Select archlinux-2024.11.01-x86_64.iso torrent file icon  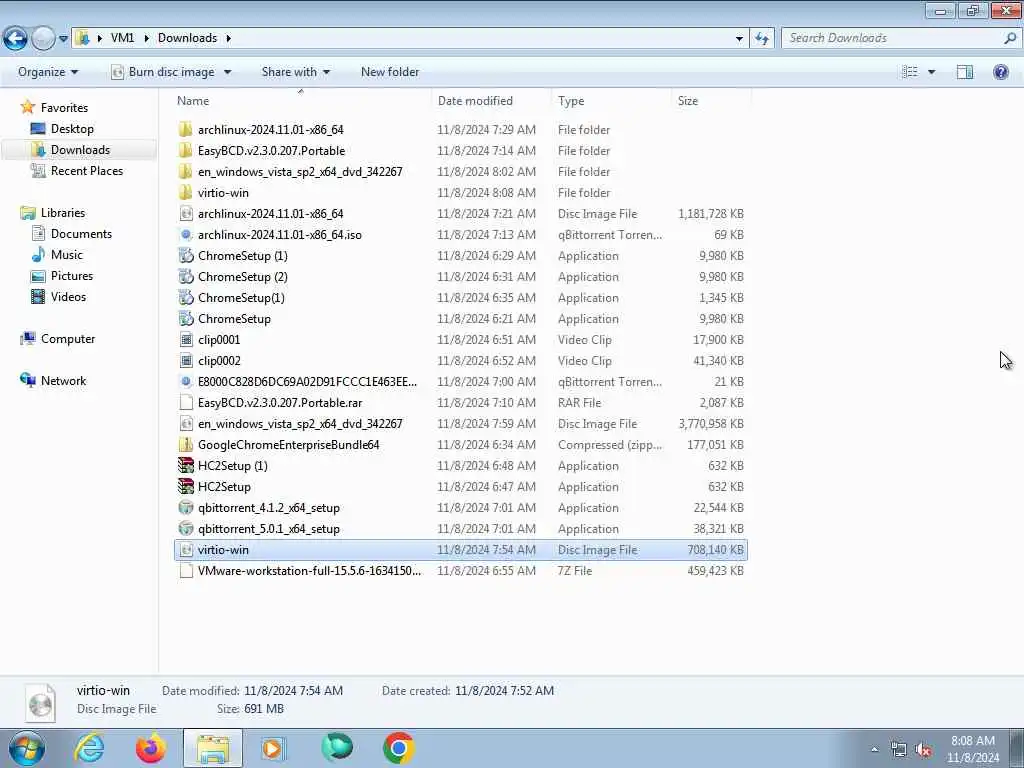[x=186, y=234]
